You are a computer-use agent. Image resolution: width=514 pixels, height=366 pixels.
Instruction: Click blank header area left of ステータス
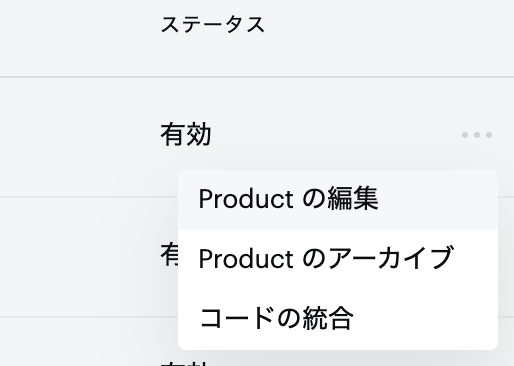coord(80,37)
